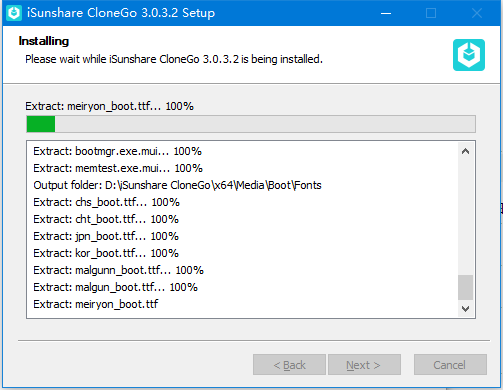503x390 pixels.
Task: Click the iSunshare CloneGo title bar icon
Action: click(x=14, y=13)
